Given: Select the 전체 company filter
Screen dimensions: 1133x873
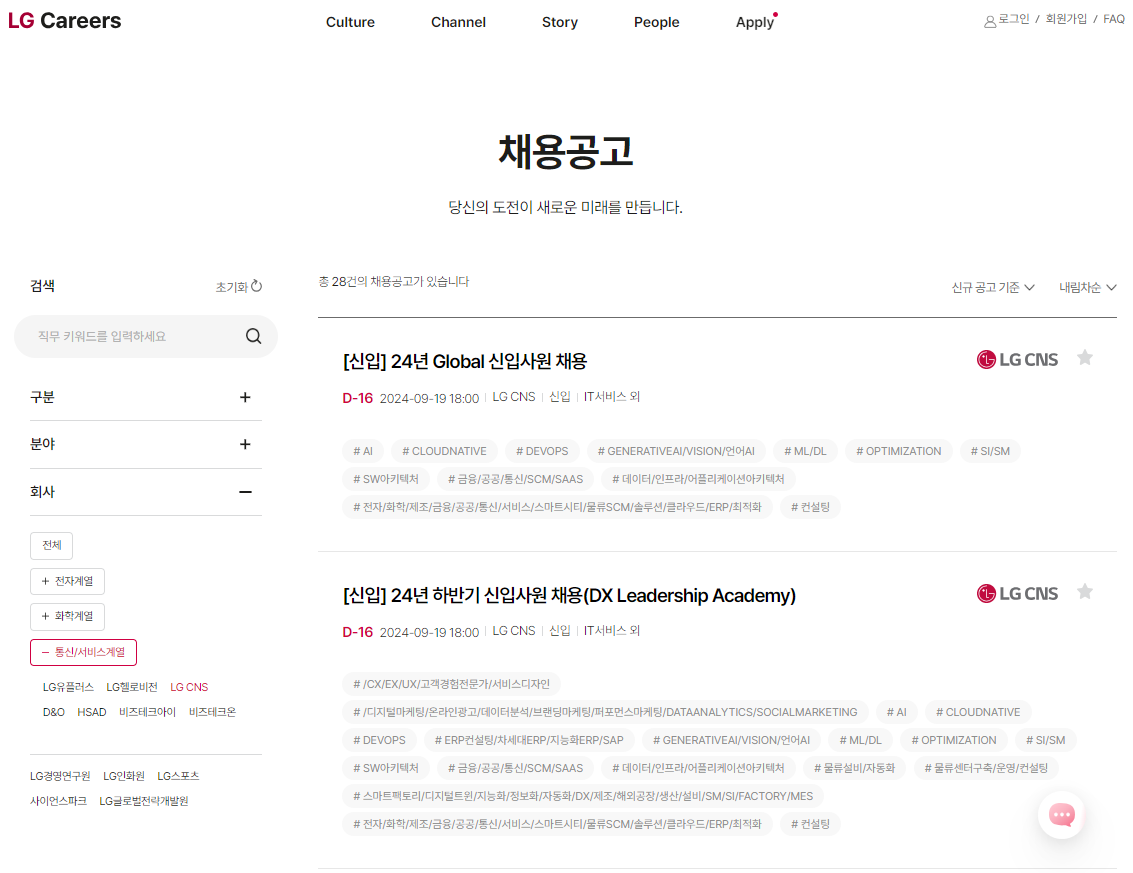Looking at the screenshot, I should [51, 546].
